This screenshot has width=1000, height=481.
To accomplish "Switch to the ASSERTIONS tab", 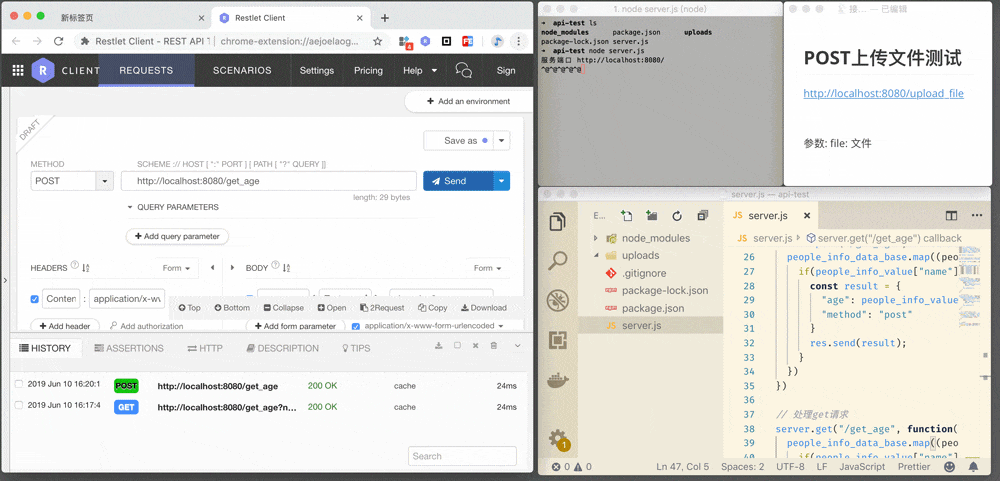I will 129,348.
